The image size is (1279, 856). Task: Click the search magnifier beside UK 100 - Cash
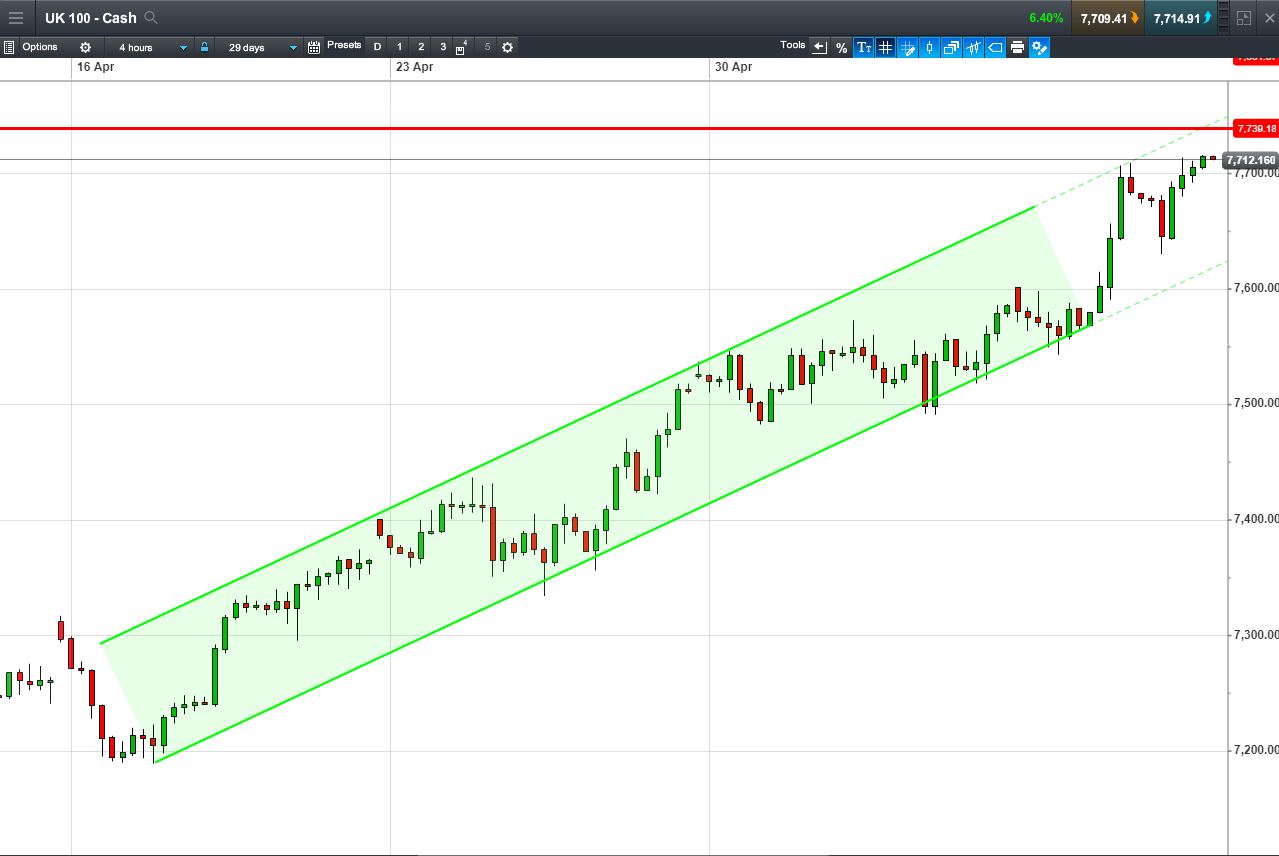pos(151,18)
